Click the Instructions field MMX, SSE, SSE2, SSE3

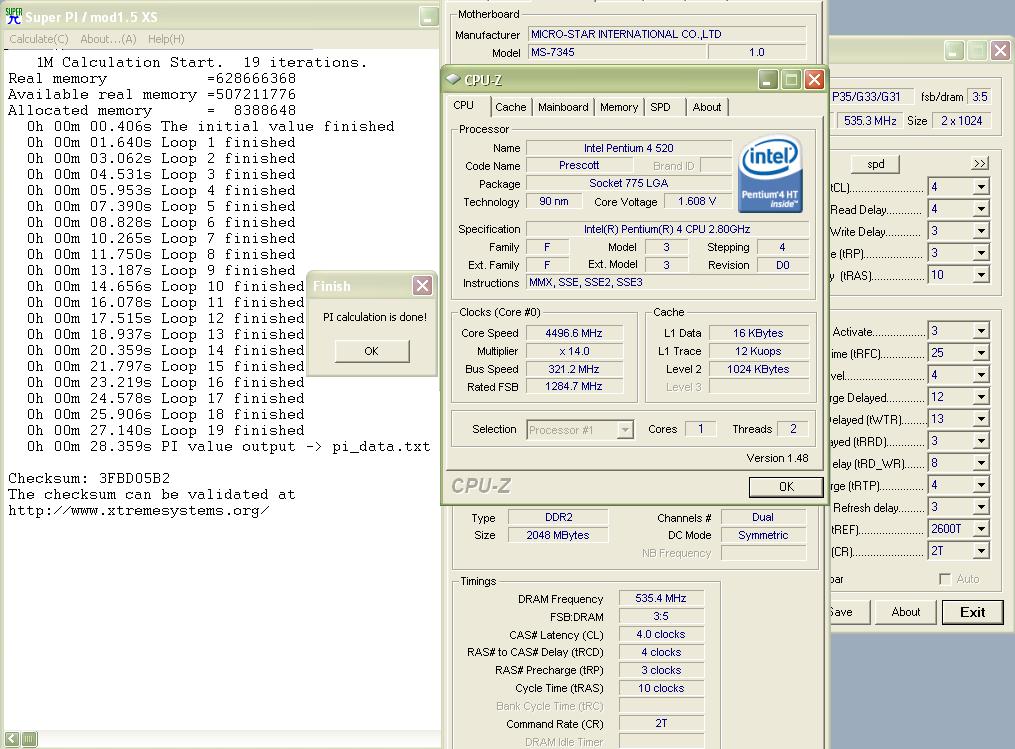click(667, 282)
